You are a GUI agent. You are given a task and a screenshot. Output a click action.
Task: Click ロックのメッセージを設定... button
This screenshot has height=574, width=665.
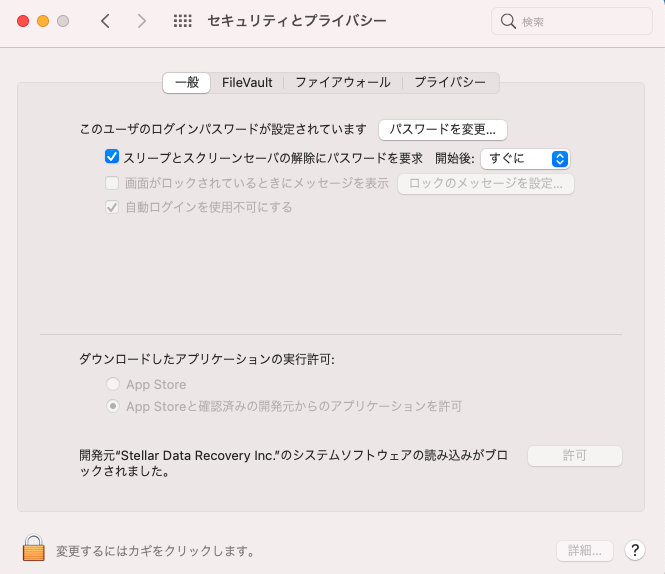pos(486,183)
